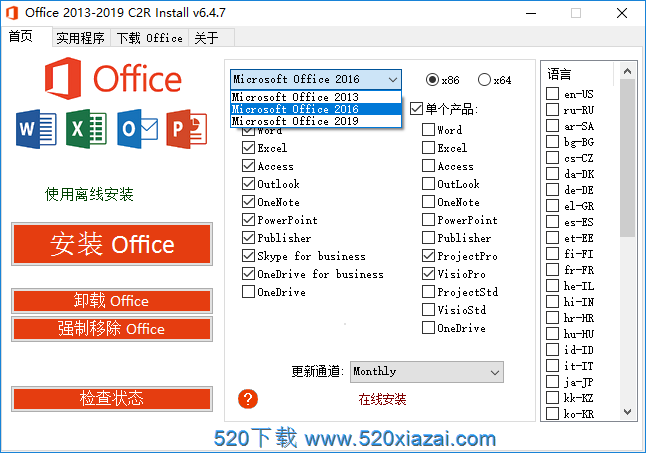Open help via the red question mark icon

click(x=248, y=399)
